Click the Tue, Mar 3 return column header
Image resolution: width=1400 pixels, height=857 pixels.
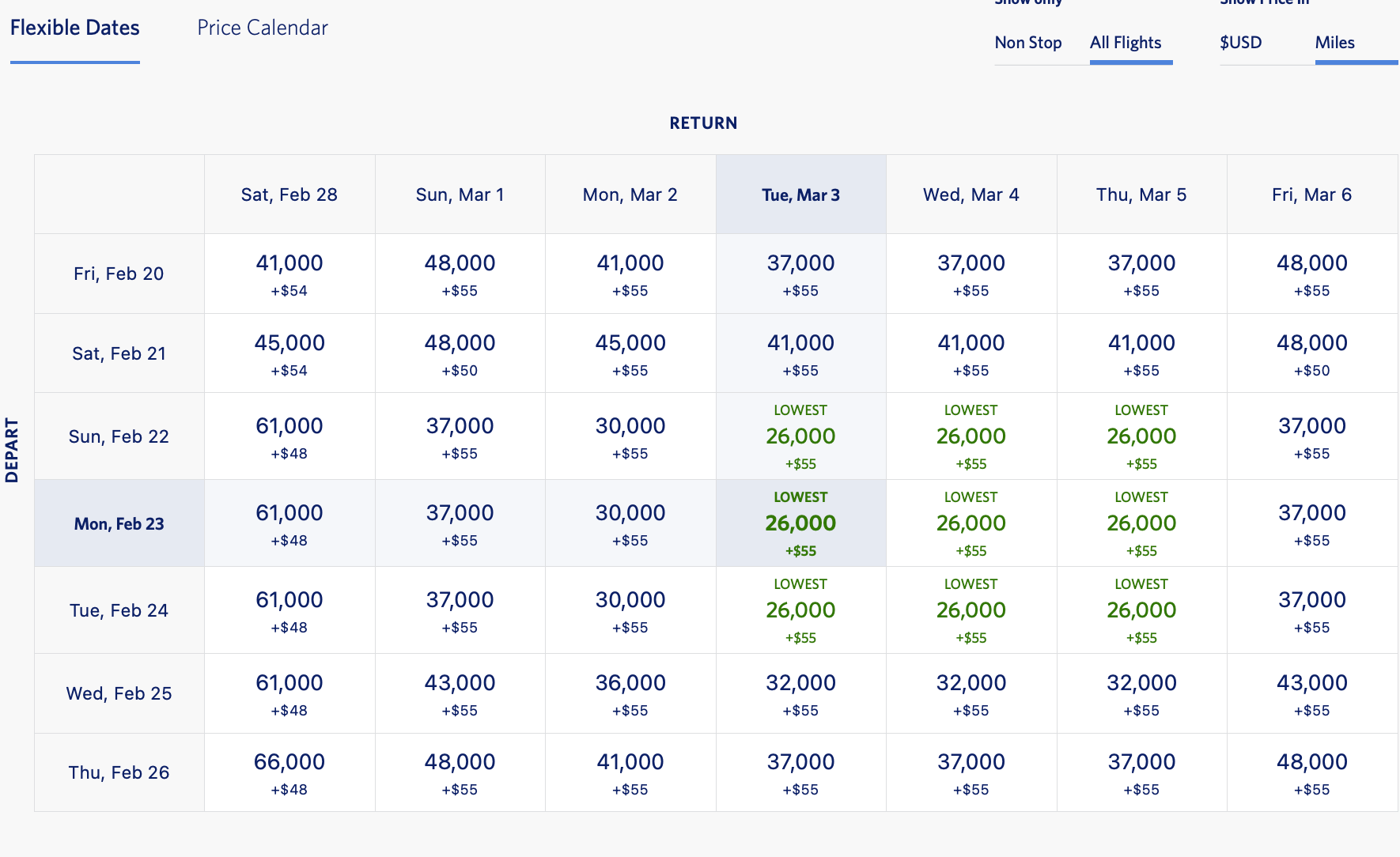[800, 194]
